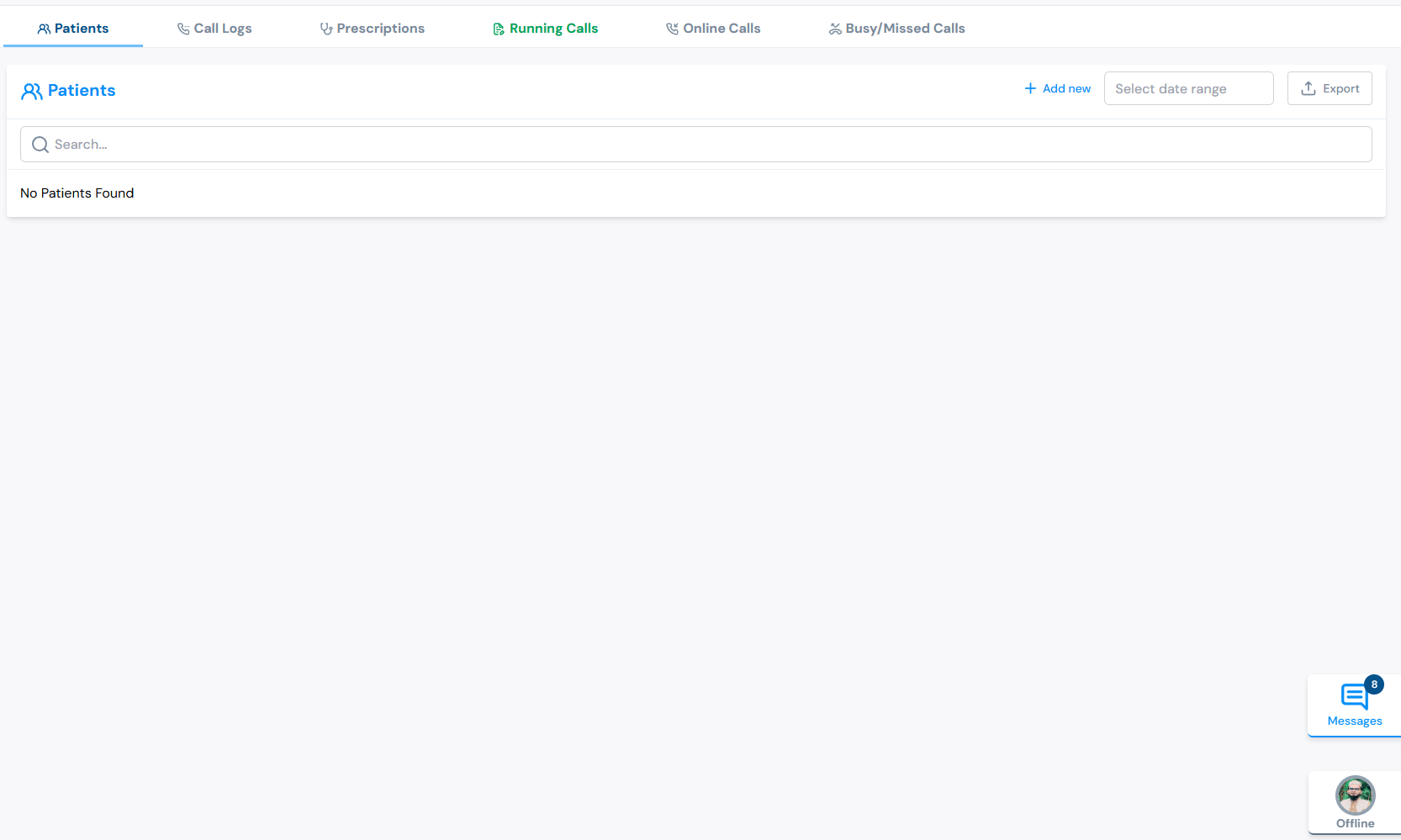Open the Select date range picker
The image size is (1401, 840).
[x=1189, y=88]
